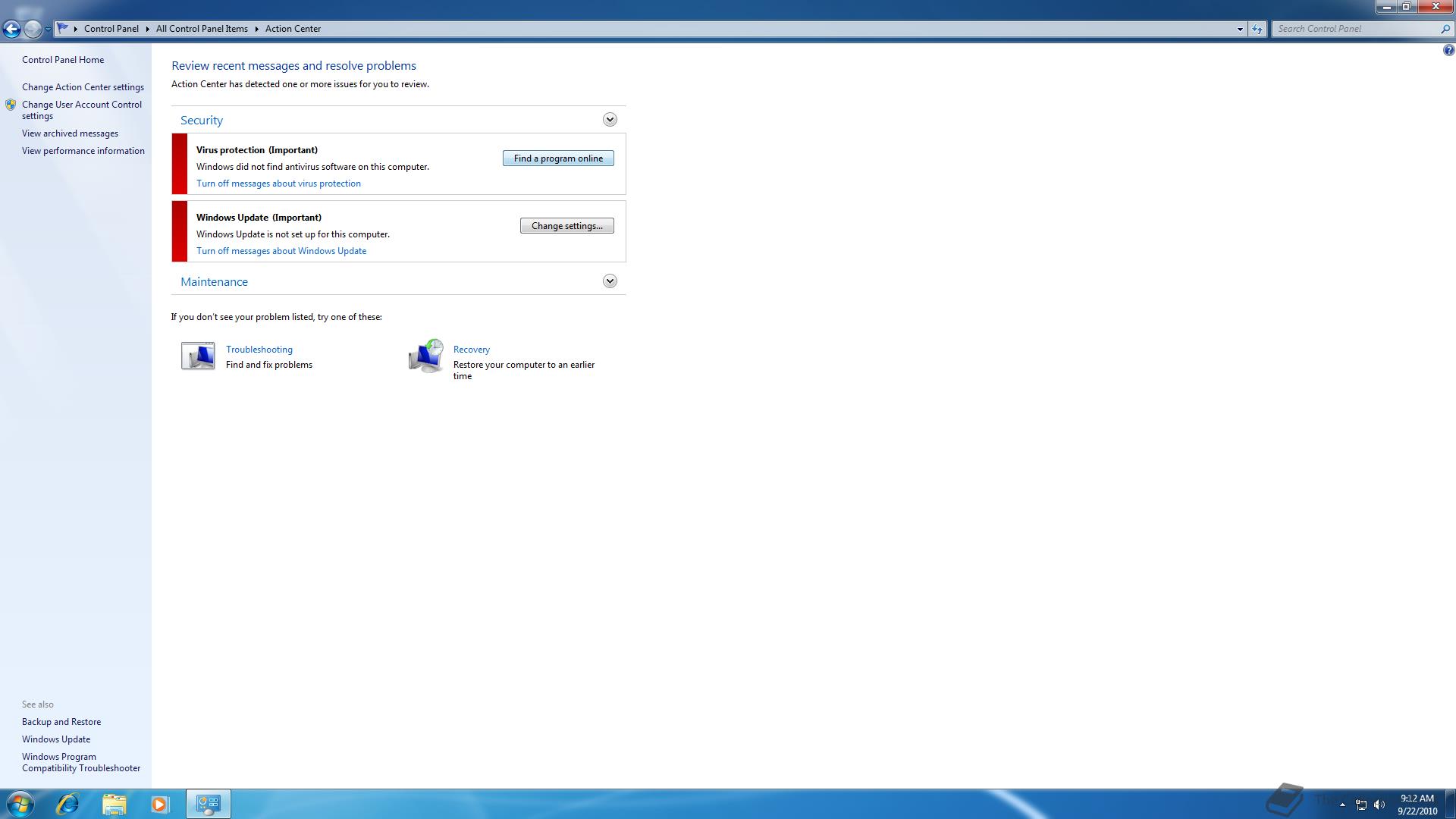Click the network tray icon
This screenshot has width=1456, height=819.
[x=1361, y=805]
